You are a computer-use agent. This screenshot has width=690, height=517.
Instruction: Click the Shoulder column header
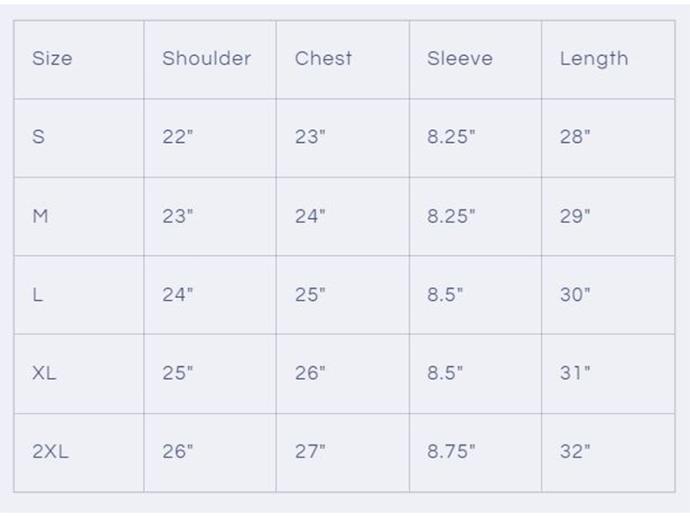pyautogui.click(x=206, y=59)
